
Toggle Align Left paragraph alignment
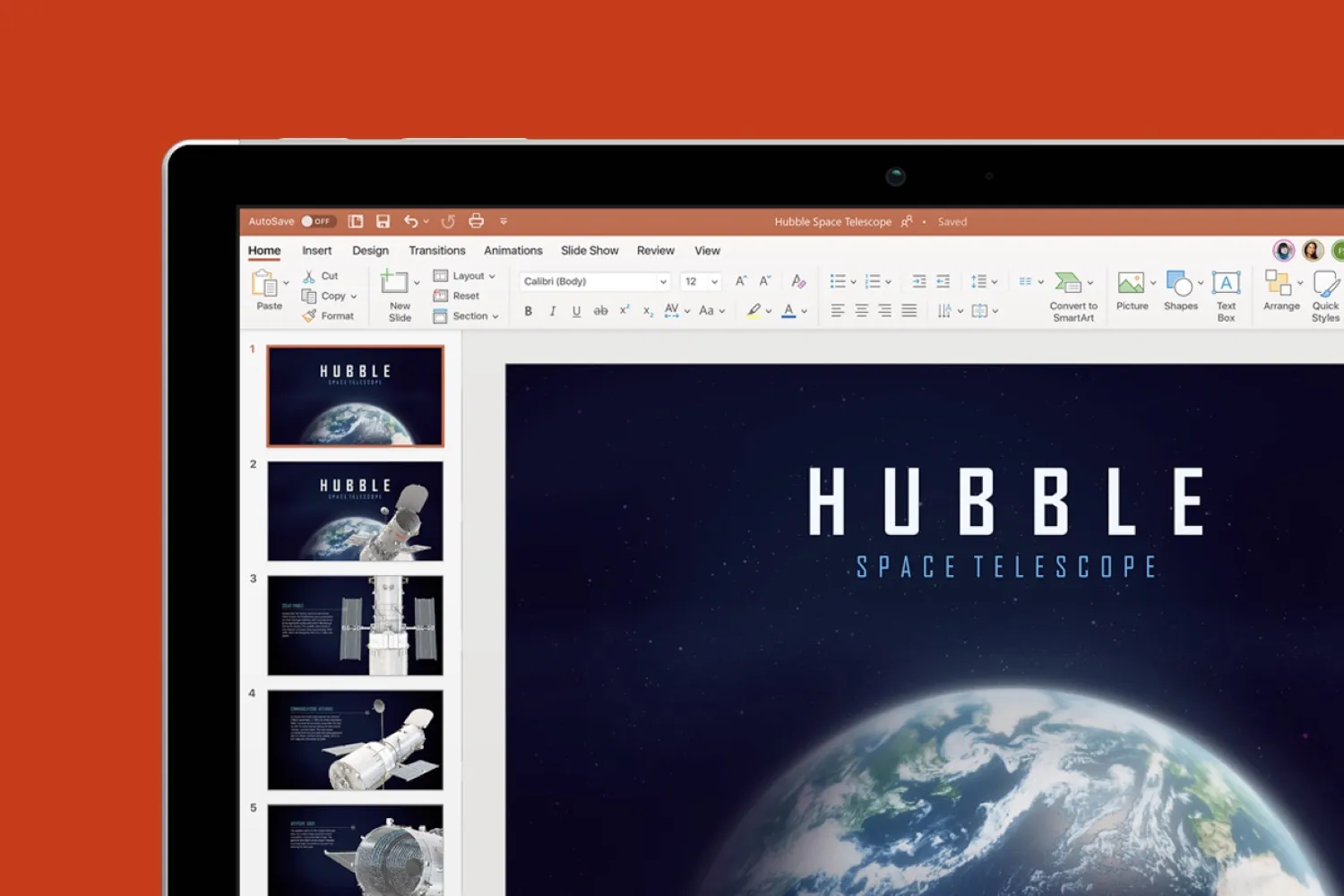838,311
